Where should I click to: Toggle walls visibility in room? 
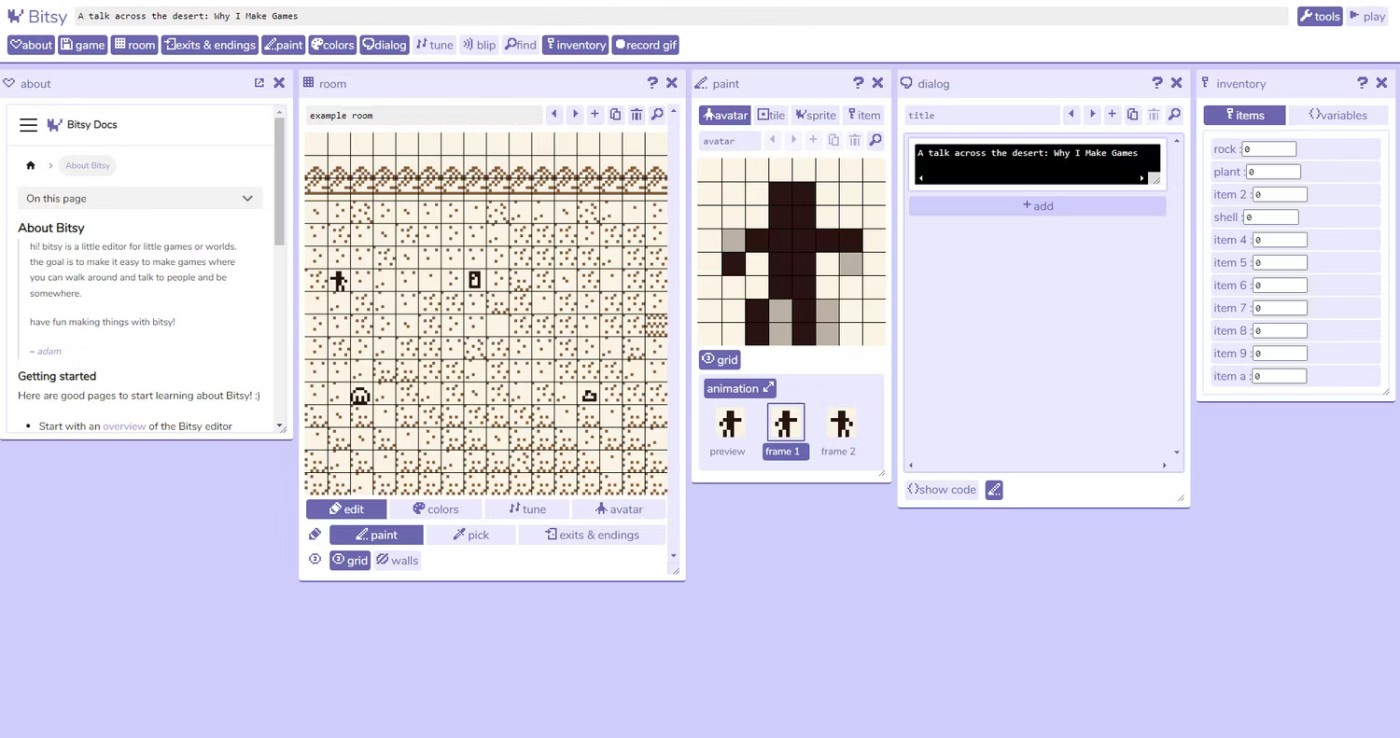(x=398, y=560)
